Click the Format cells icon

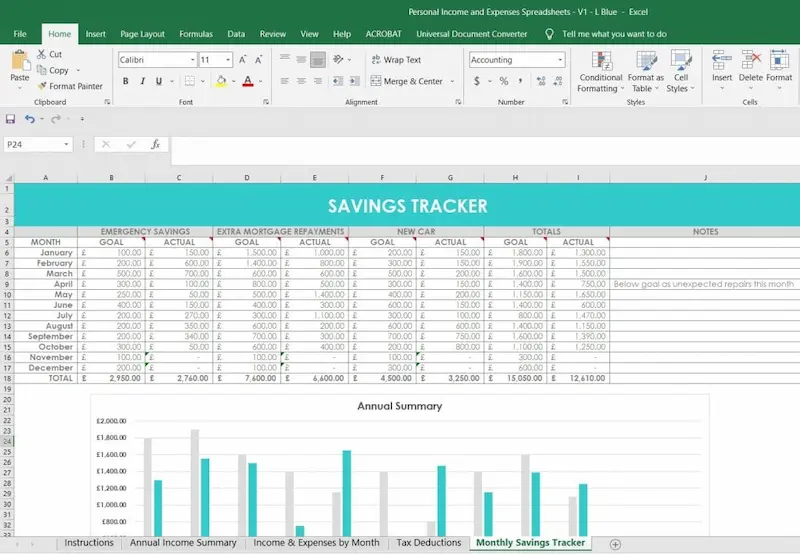click(779, 60)
